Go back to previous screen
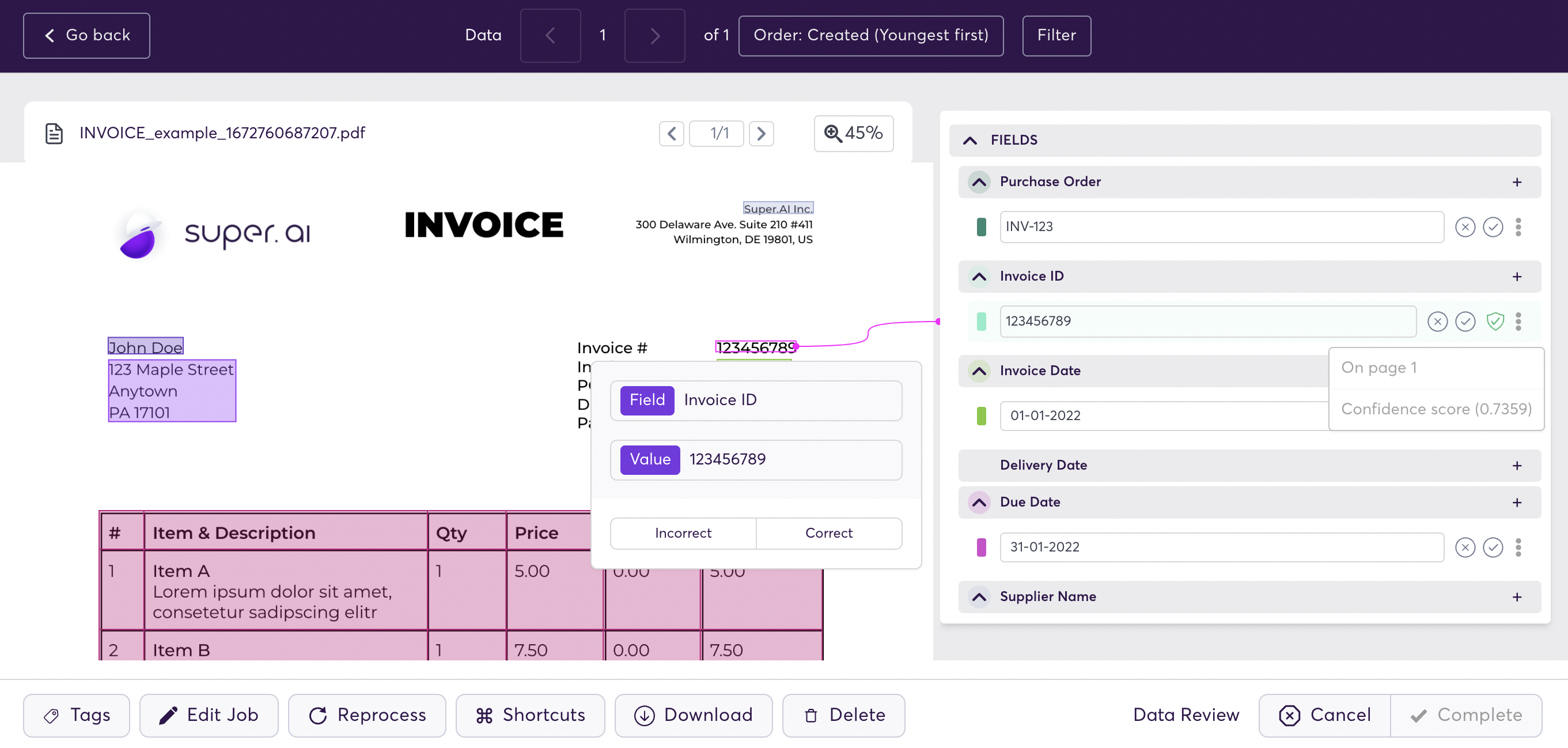This screenshot has height=748, width=1568. 86,35
